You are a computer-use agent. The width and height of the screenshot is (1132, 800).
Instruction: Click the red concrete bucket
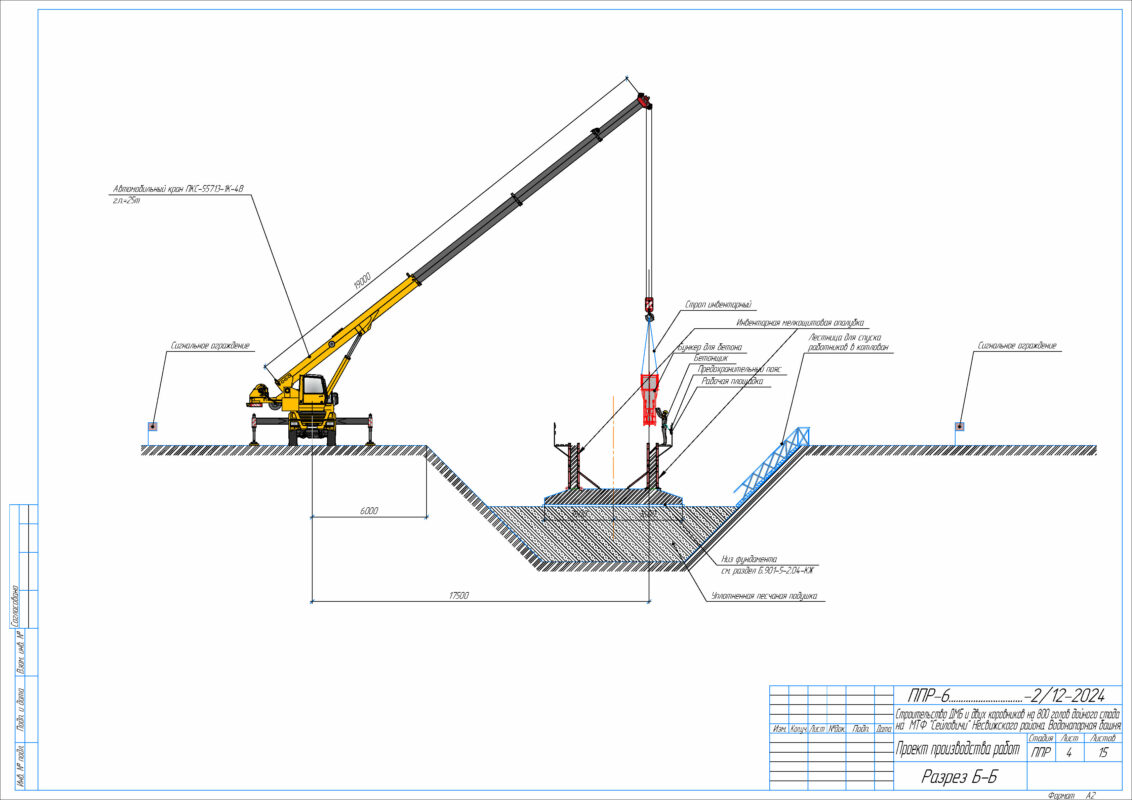pyautogui.click(x=649, y=399)
